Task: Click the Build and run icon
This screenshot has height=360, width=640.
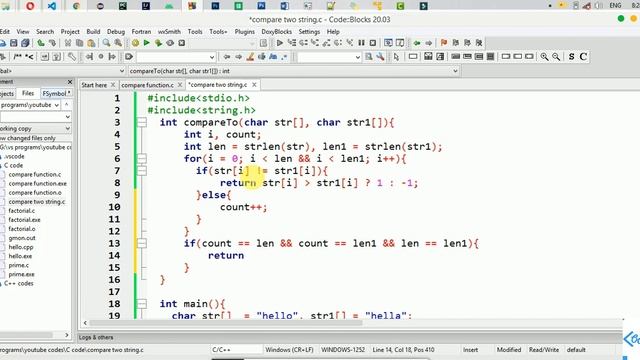Action: (x=158, y=43)
